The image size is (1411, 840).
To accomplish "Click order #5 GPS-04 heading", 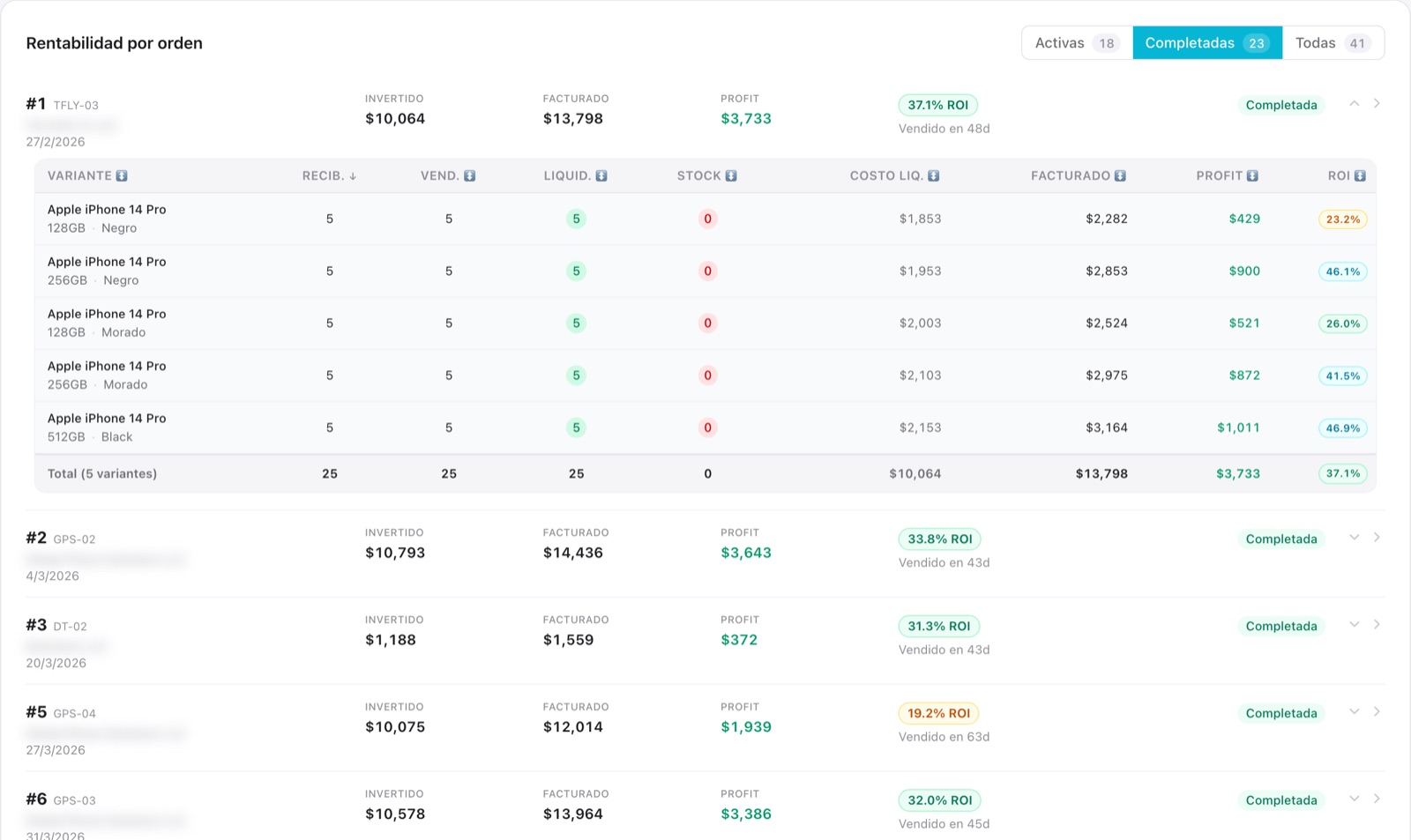I will (61, 712).
